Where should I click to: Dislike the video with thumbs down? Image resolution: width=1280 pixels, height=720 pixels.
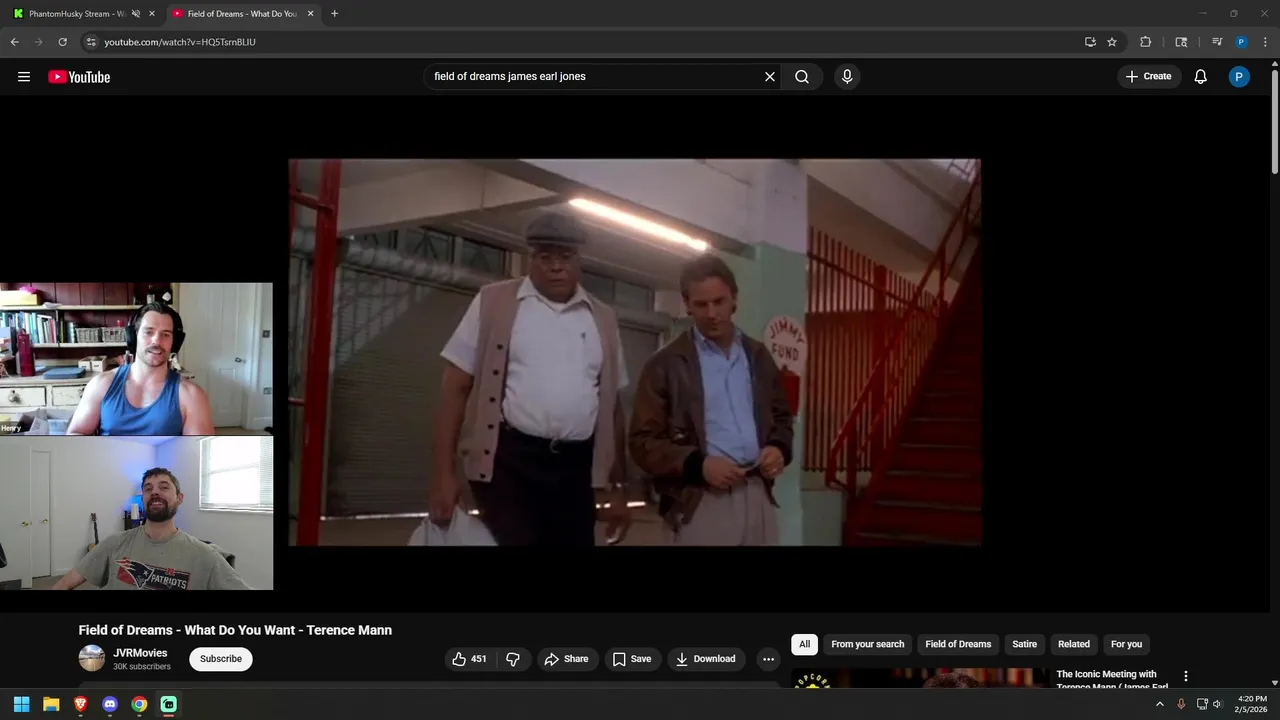pyautogui.click(x=513, y=659)
